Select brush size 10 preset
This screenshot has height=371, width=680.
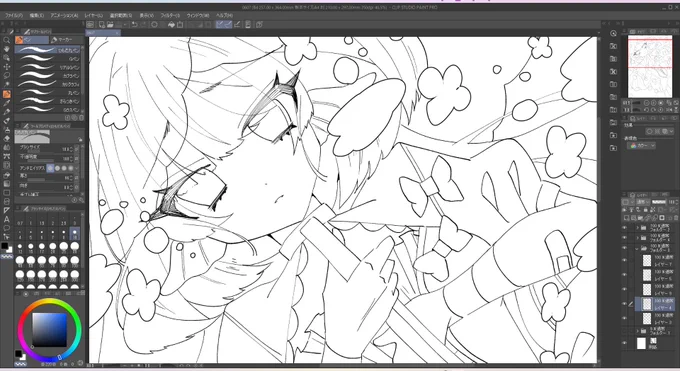pos(75,234)
